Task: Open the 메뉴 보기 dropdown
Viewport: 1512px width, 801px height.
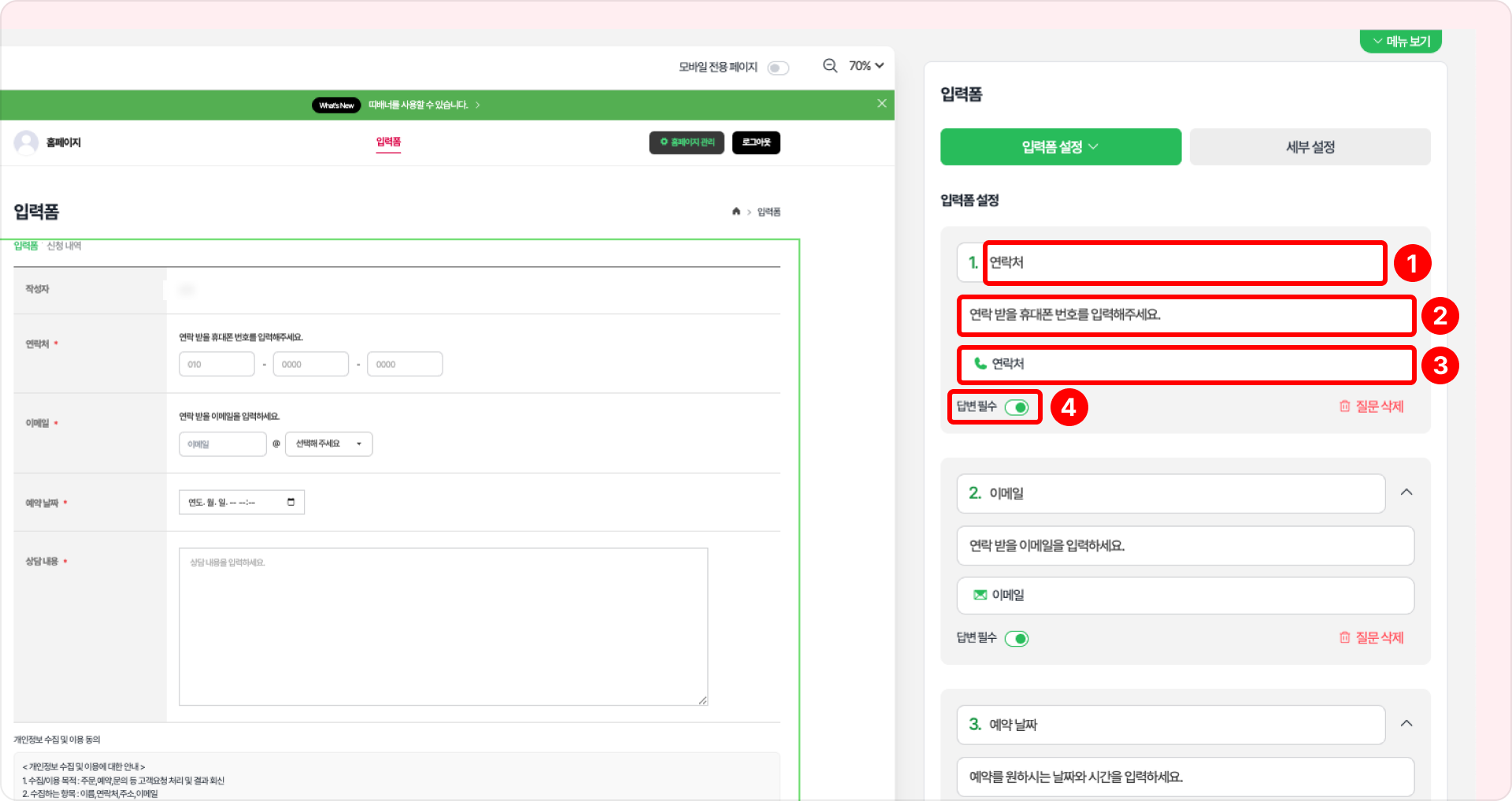Action: tap(1401, 41)
